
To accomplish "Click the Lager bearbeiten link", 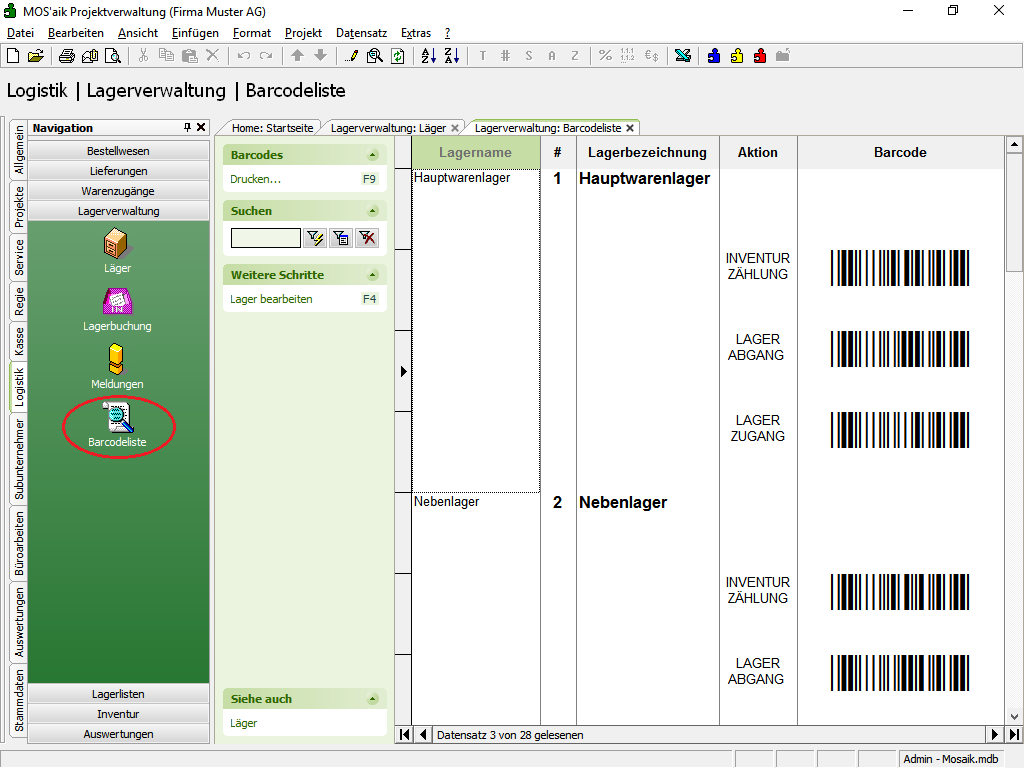I will [x=271, y=299].
